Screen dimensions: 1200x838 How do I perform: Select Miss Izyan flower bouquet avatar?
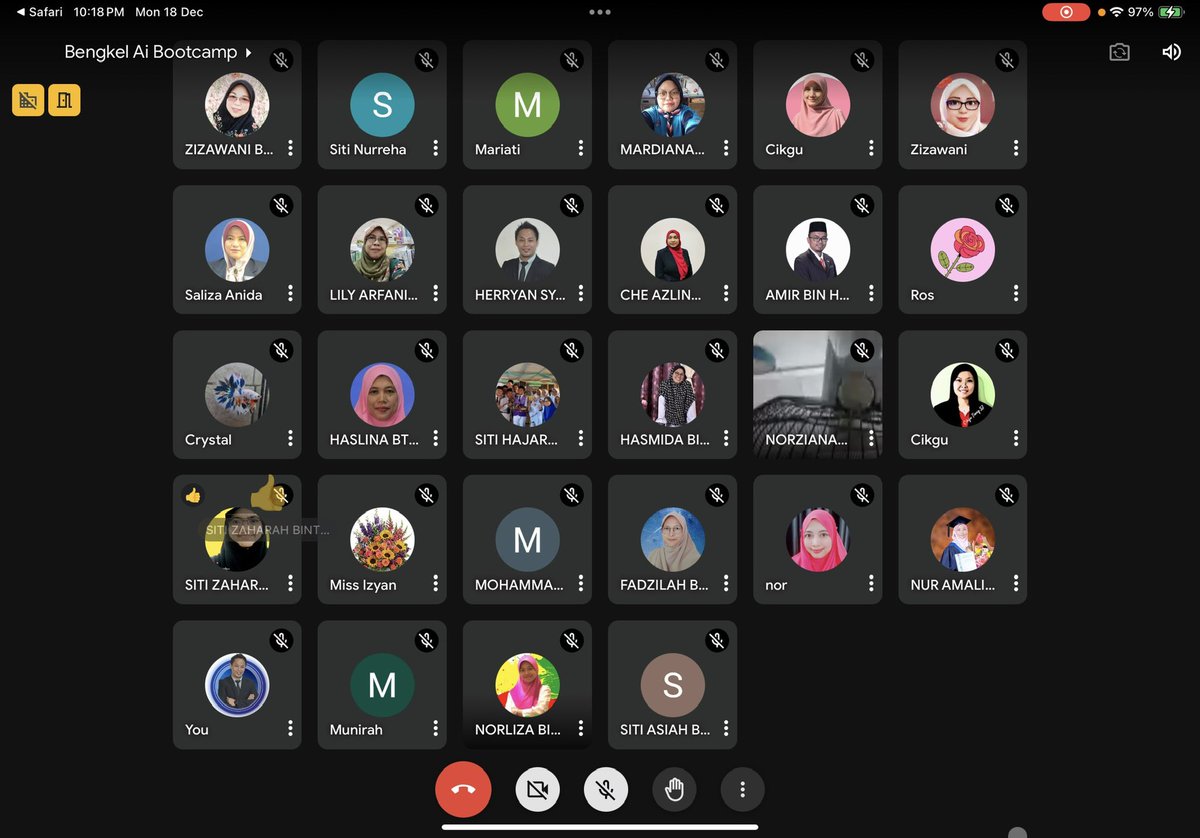pos(382,539)
